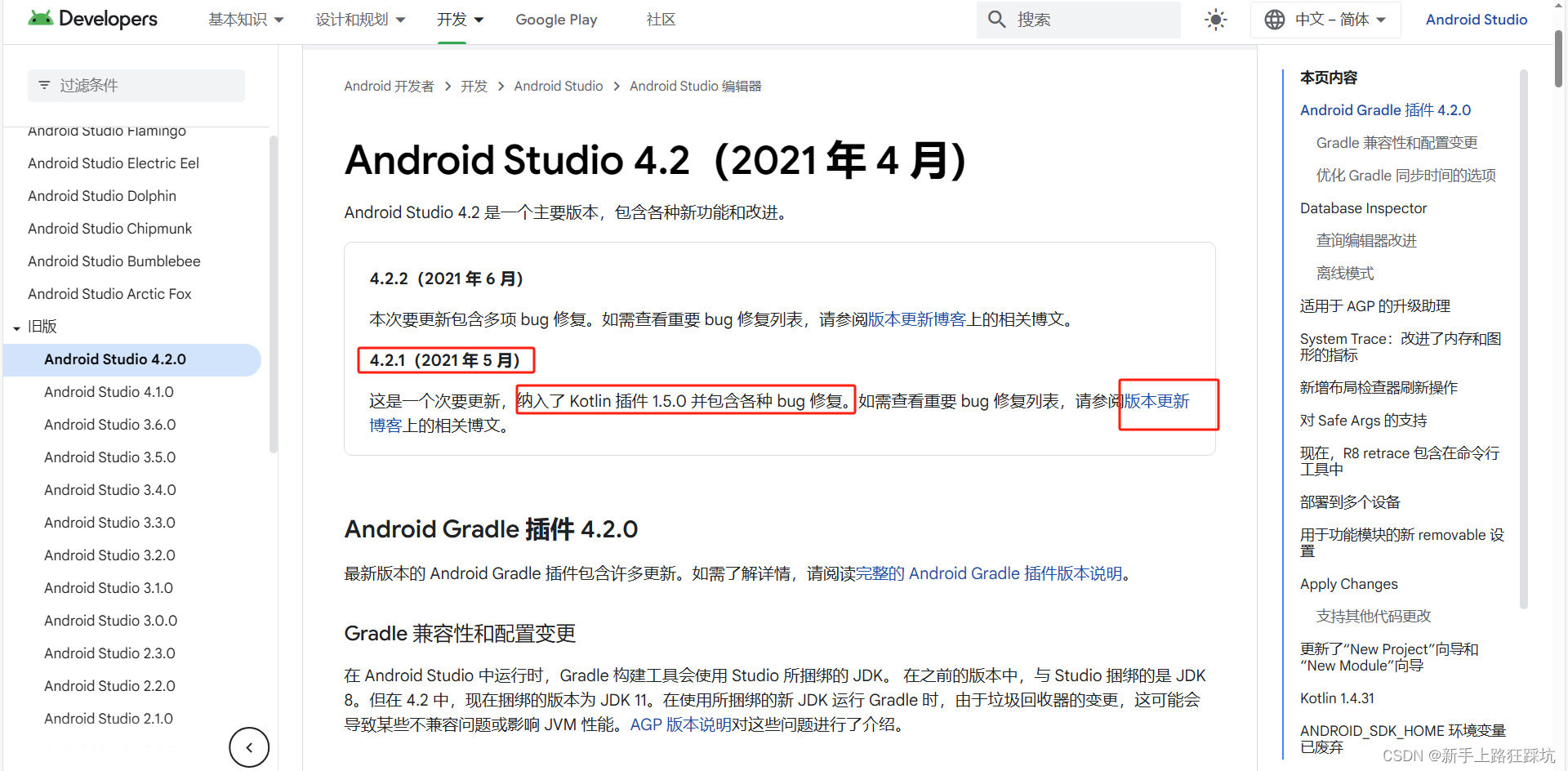Viewport: 1568px width, 771px height.
Task: Jump to 对 Safe Args 的支持
Action: (1363, 421)
